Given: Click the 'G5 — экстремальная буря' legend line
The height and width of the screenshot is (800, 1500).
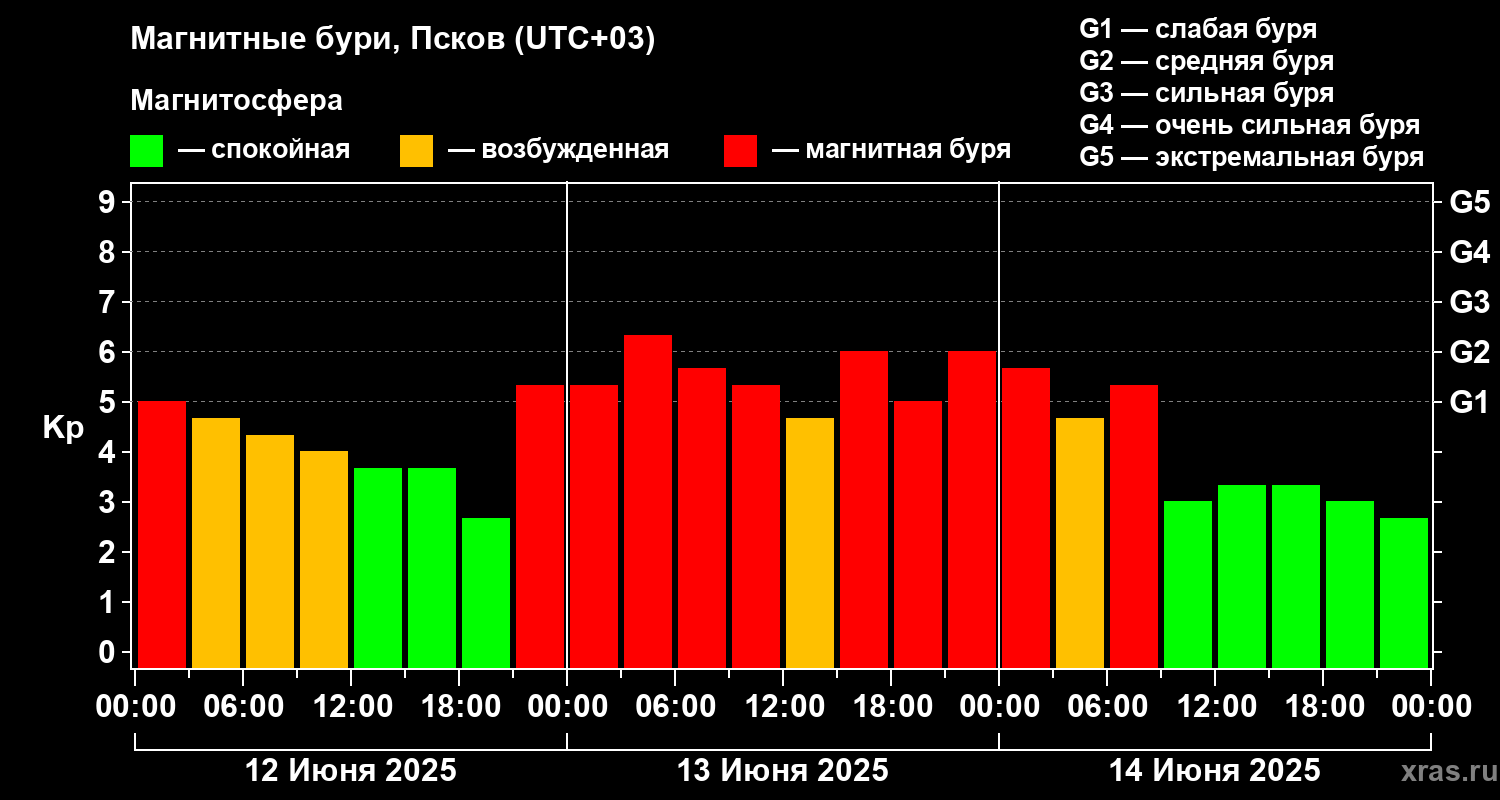Looking at the screenshot, I should coord(1252,157).
